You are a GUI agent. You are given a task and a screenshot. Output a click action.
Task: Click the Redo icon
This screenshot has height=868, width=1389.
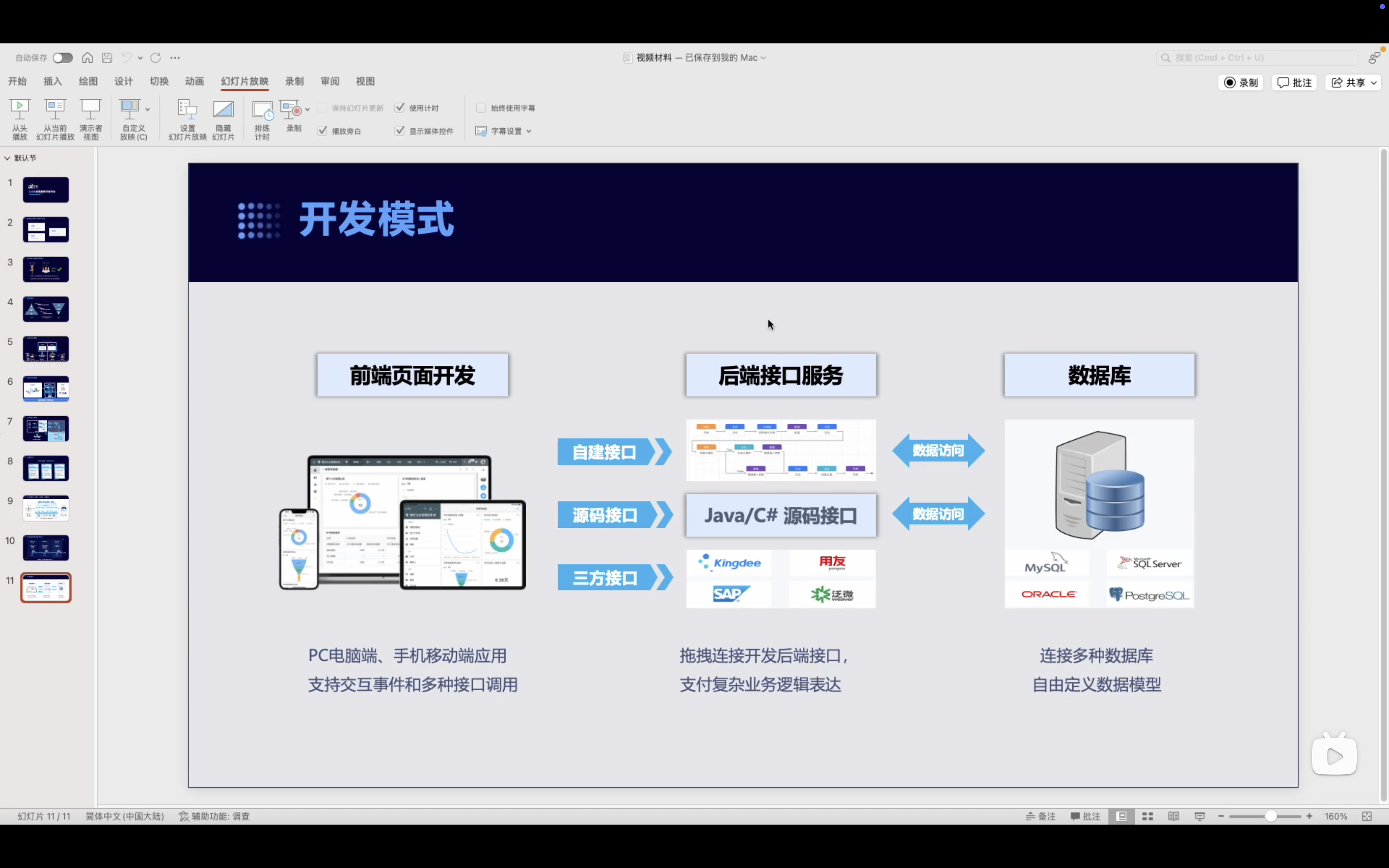[x=155, y=57]
